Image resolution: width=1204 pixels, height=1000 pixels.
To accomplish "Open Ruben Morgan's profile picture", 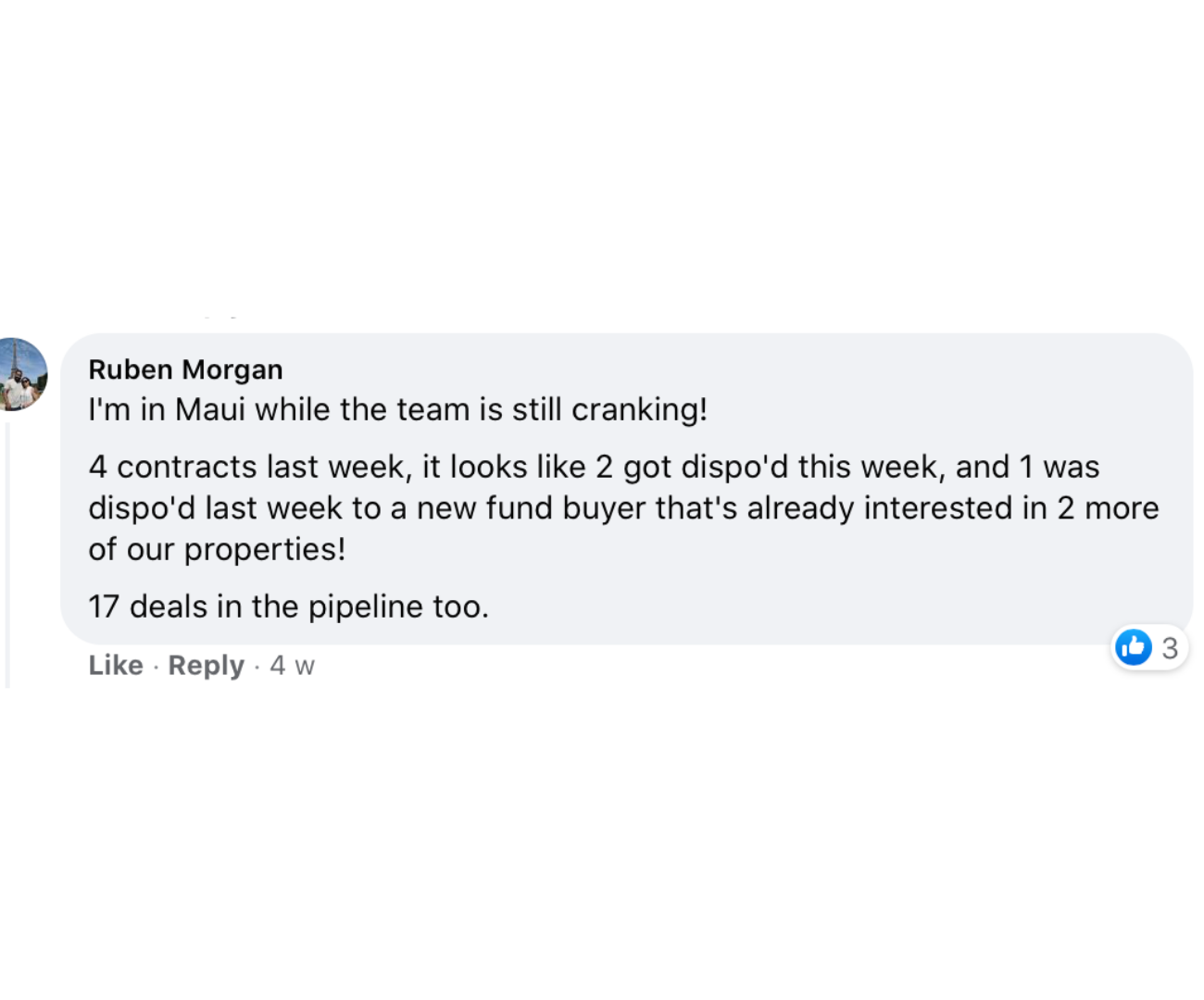I will click(x=22, y=374).
